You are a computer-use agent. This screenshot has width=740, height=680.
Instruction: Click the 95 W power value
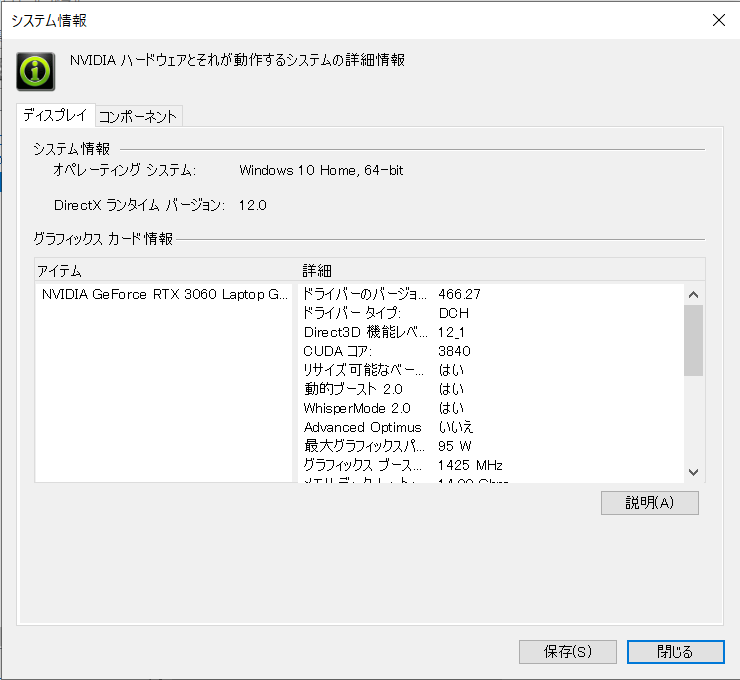point(454,446)
